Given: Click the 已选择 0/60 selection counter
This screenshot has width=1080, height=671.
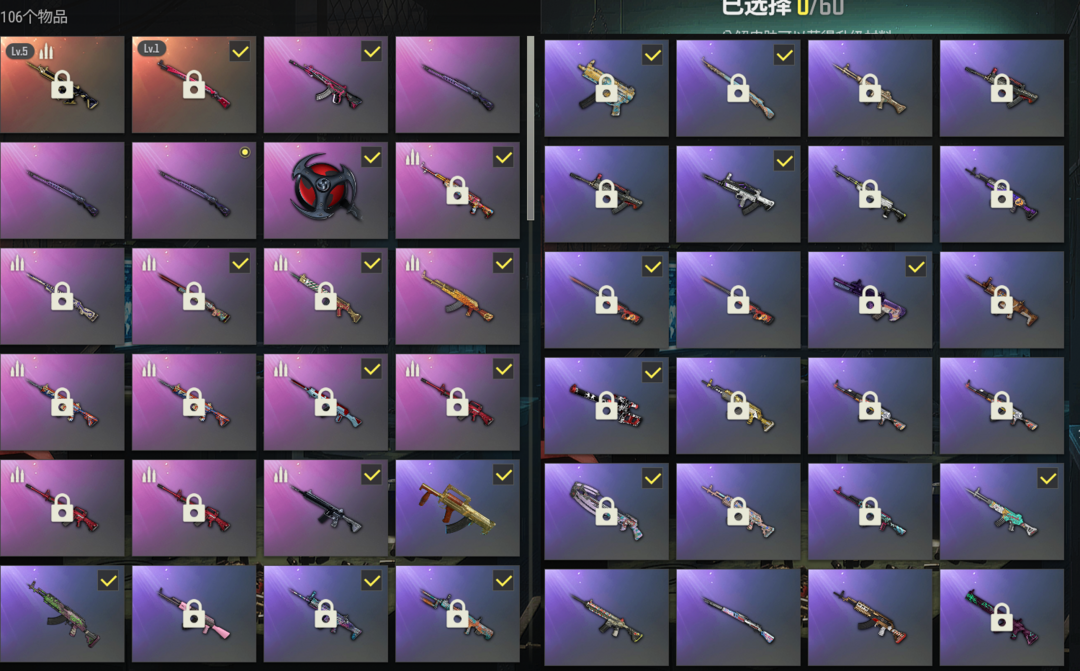Looking at the screenshot, I should 782,8.
